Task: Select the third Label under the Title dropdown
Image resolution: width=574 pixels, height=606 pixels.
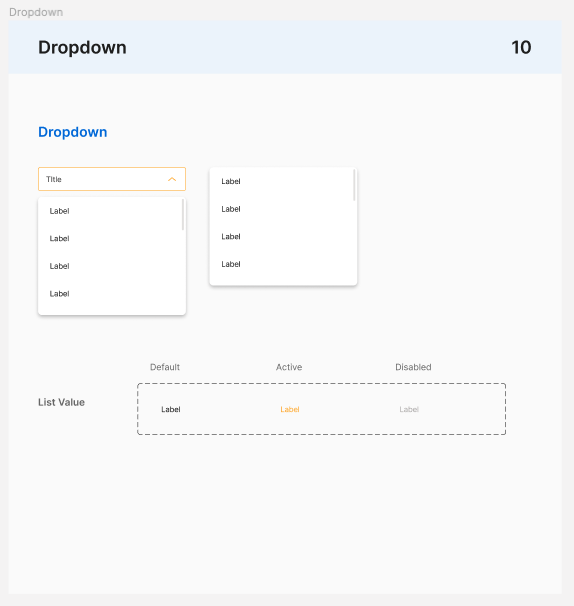Action: coord(59,266)
